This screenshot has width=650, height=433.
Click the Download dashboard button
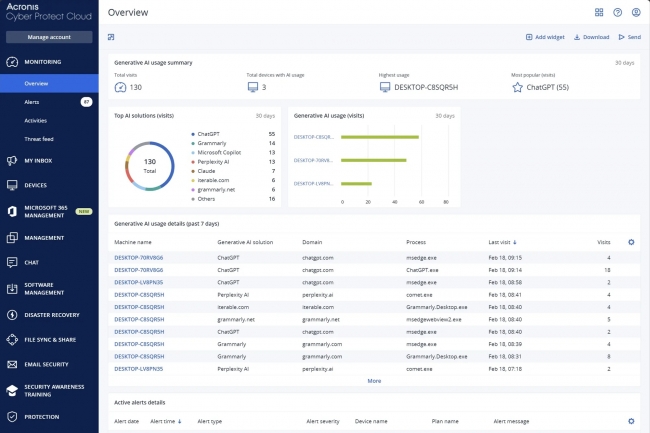click(590, 37)
